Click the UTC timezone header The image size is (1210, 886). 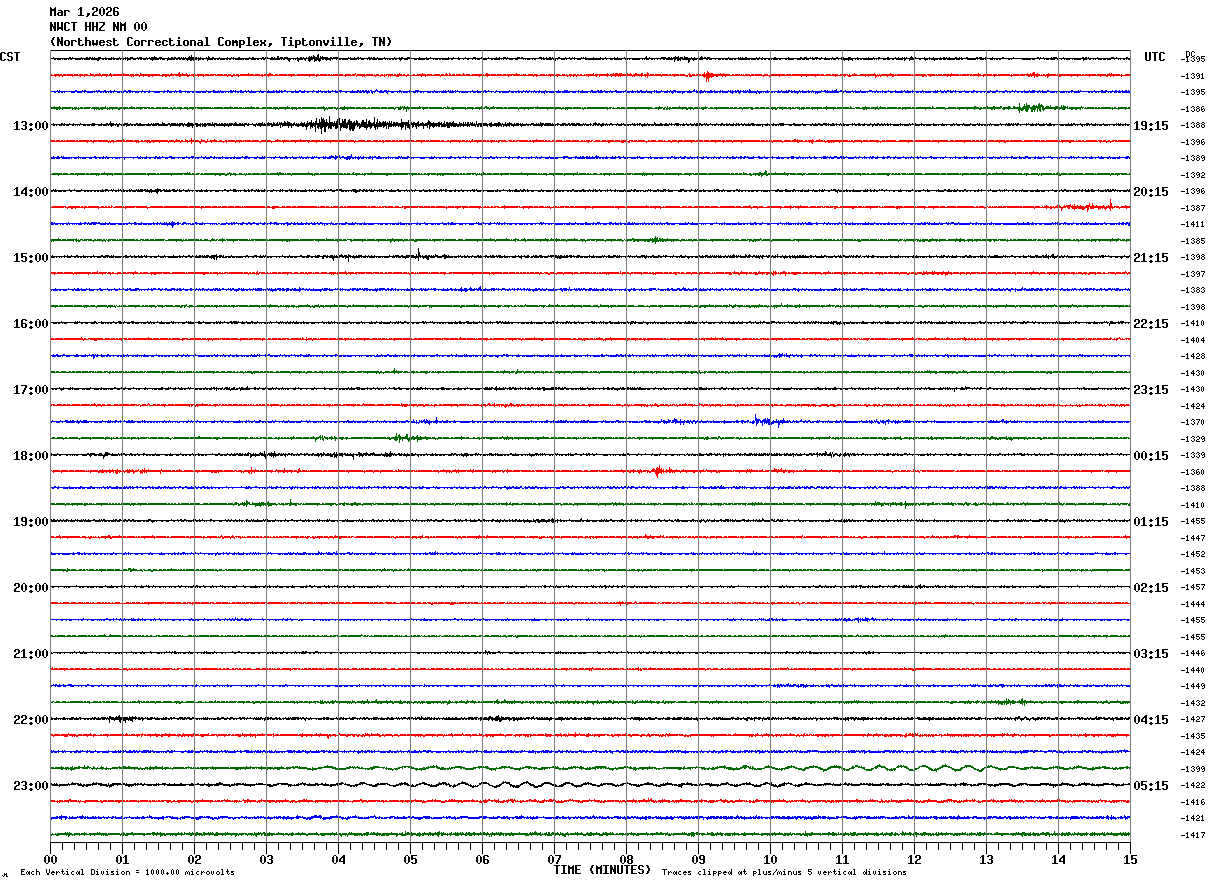[x=1155, y=57]
